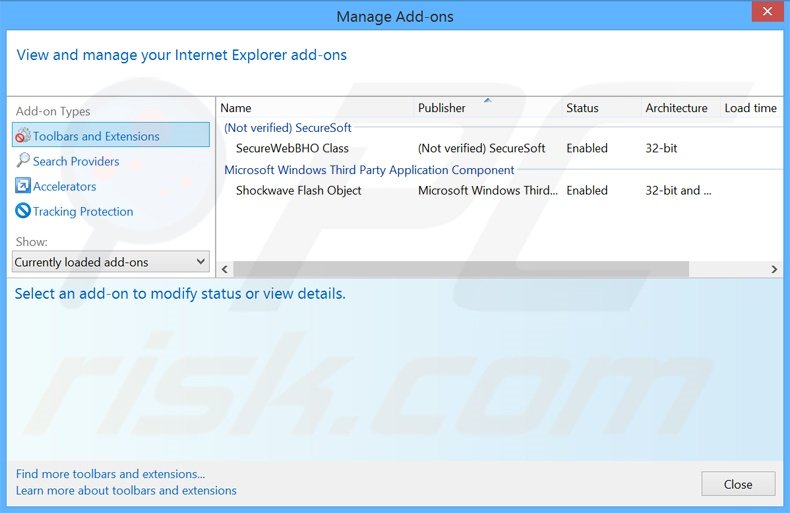Screen dimensions: 790x513
Task: Close the Manage Add-ons window with X
Action: point(767,12)
